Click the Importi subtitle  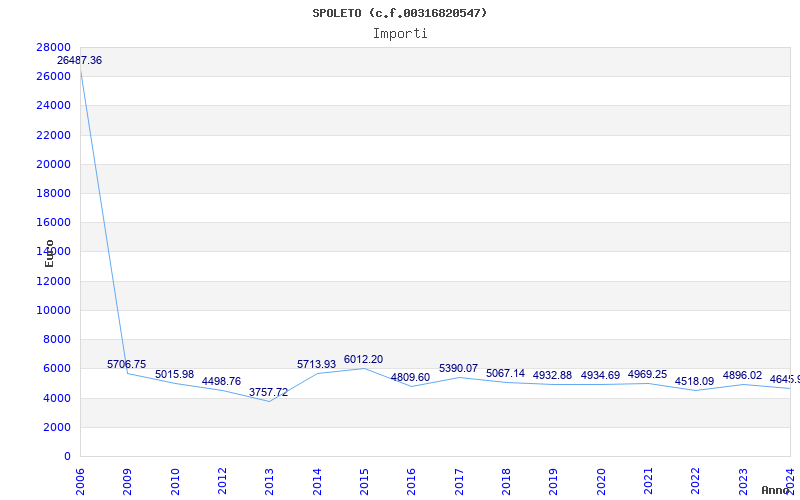tap(400, 34)
